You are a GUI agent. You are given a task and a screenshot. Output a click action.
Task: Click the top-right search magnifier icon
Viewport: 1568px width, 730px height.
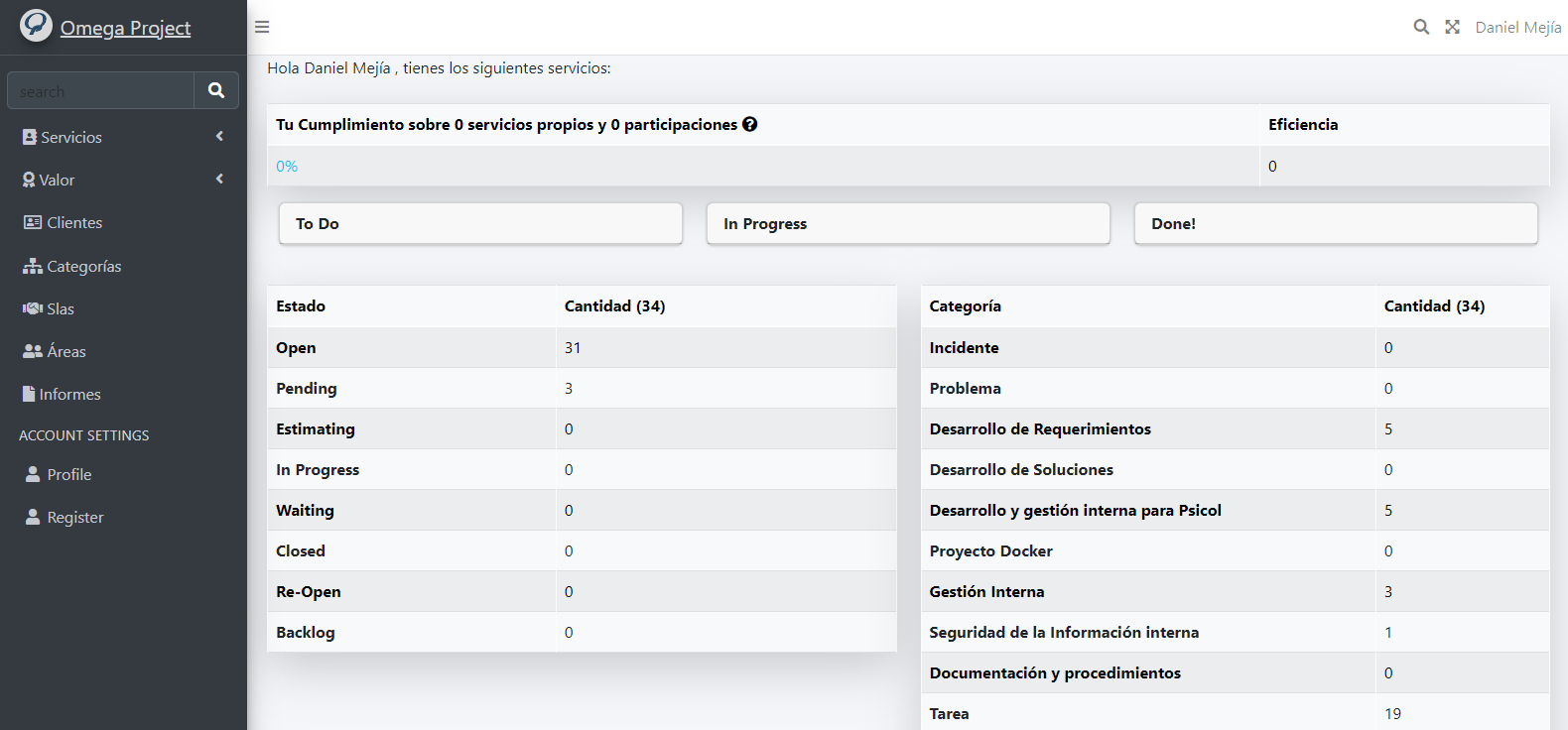coord(1421,27)
